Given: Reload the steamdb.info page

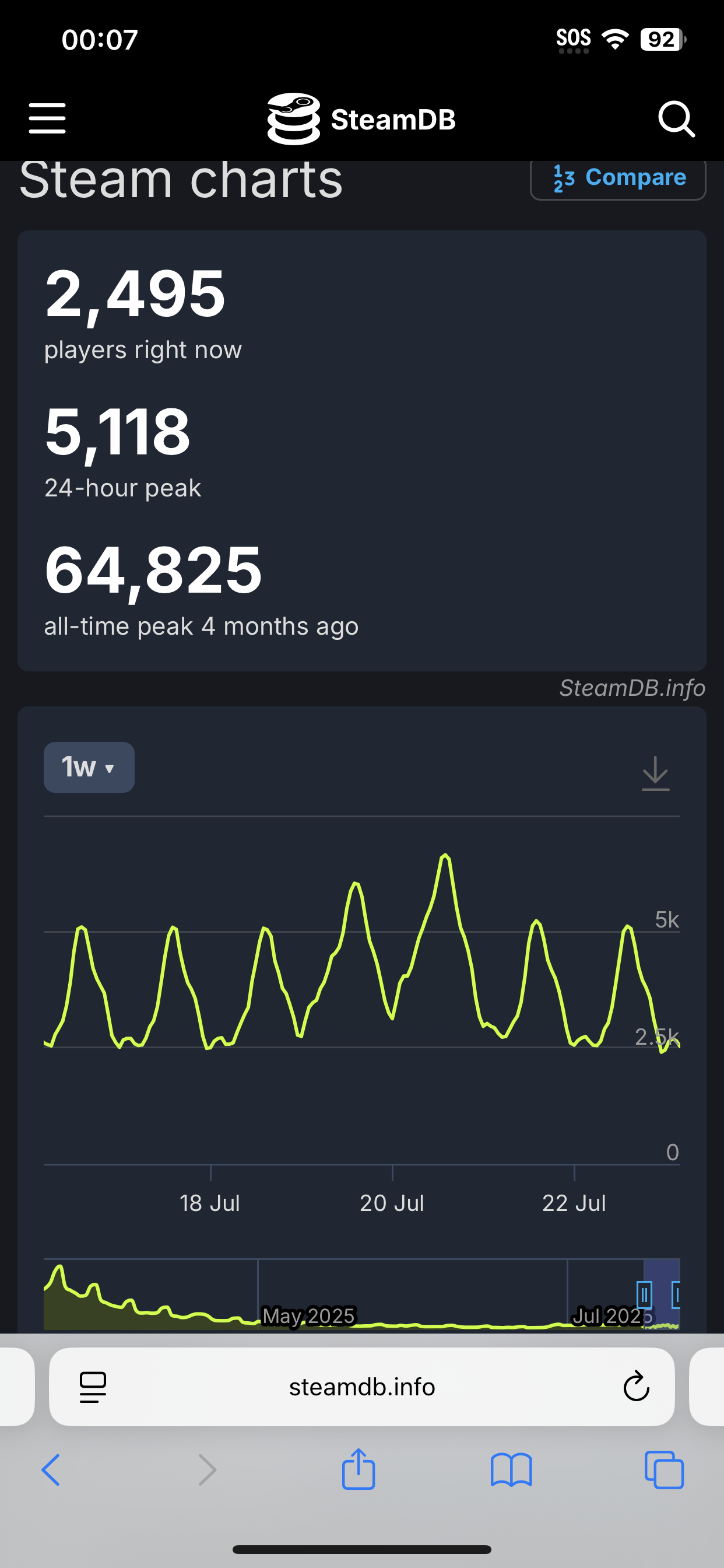Looking at the screenshot, I should pos(636,1387).
